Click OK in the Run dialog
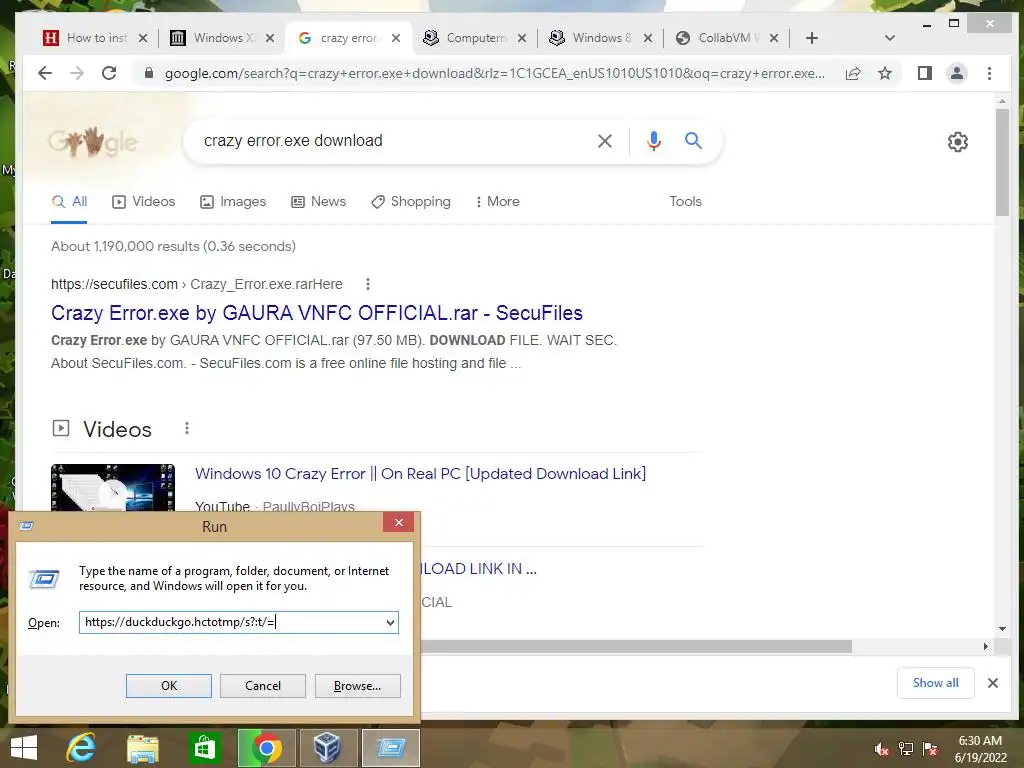The width and height of the screenshot is (1024, 768). coord(168,686)
